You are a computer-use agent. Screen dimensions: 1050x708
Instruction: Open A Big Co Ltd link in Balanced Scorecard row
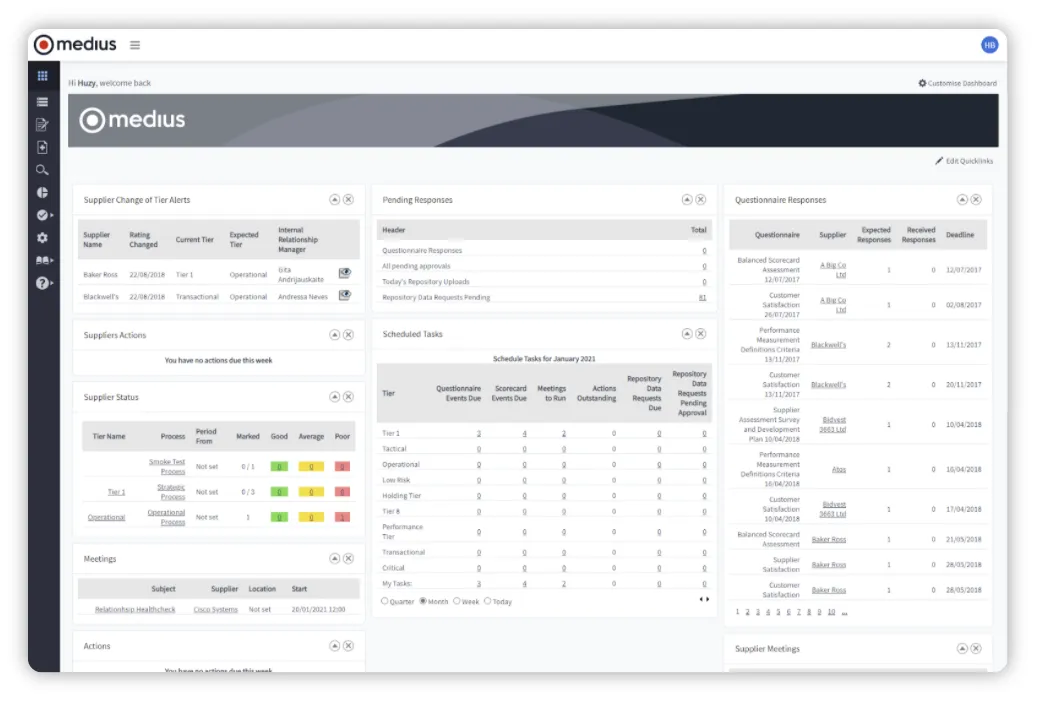tap(833, 270)
